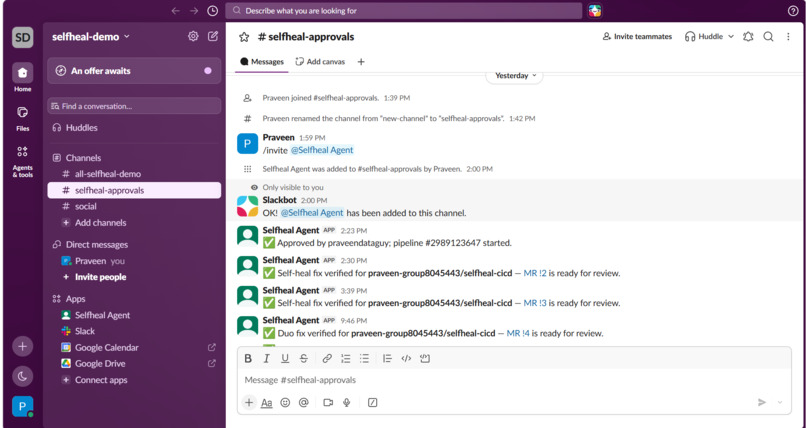Mention someone with the @ icon
Screen dimensions: 806x428
(304, 402)
